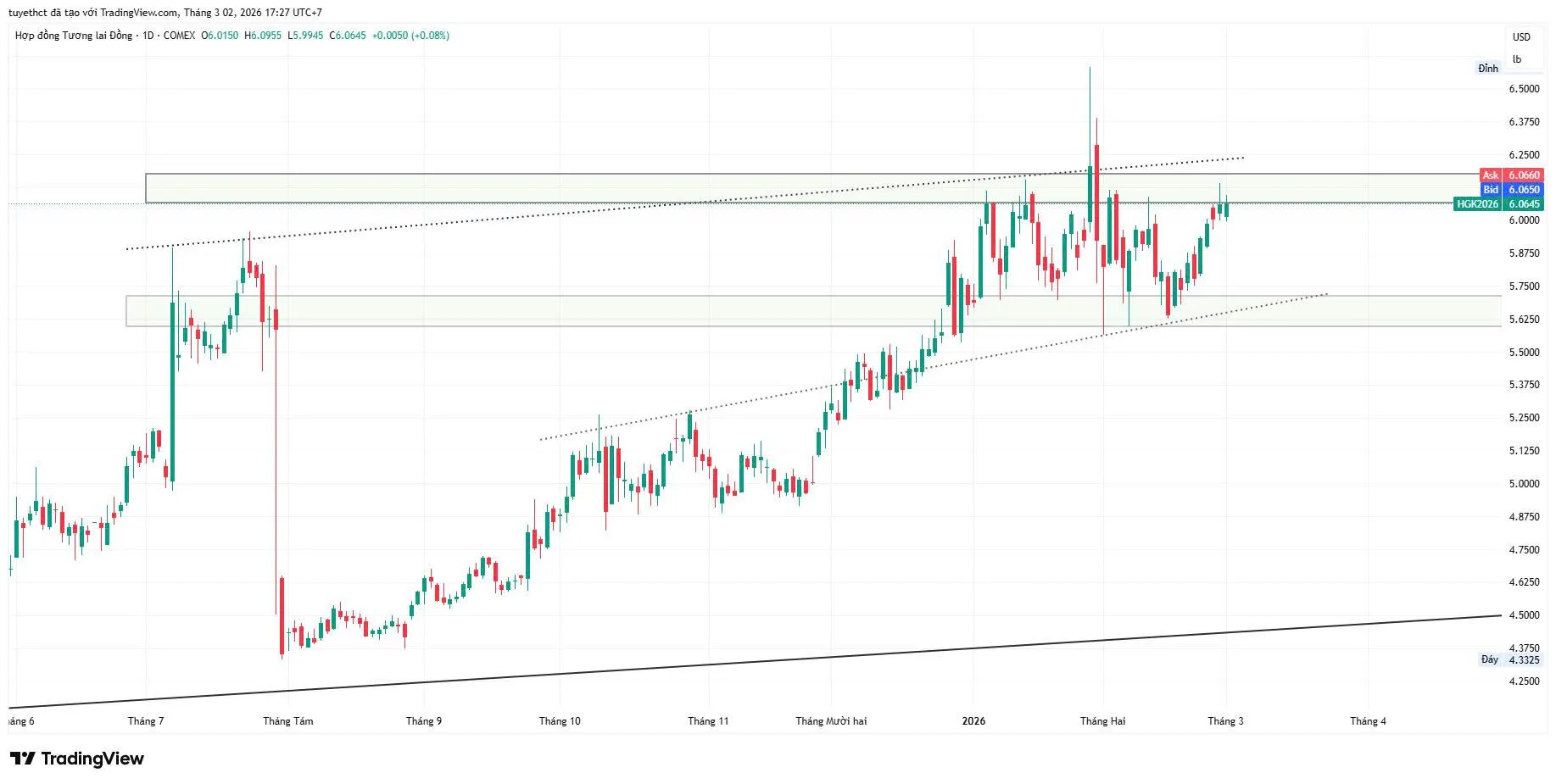
Task: Click the 6.5000 price axis label
Action: tap(1524, 89)
